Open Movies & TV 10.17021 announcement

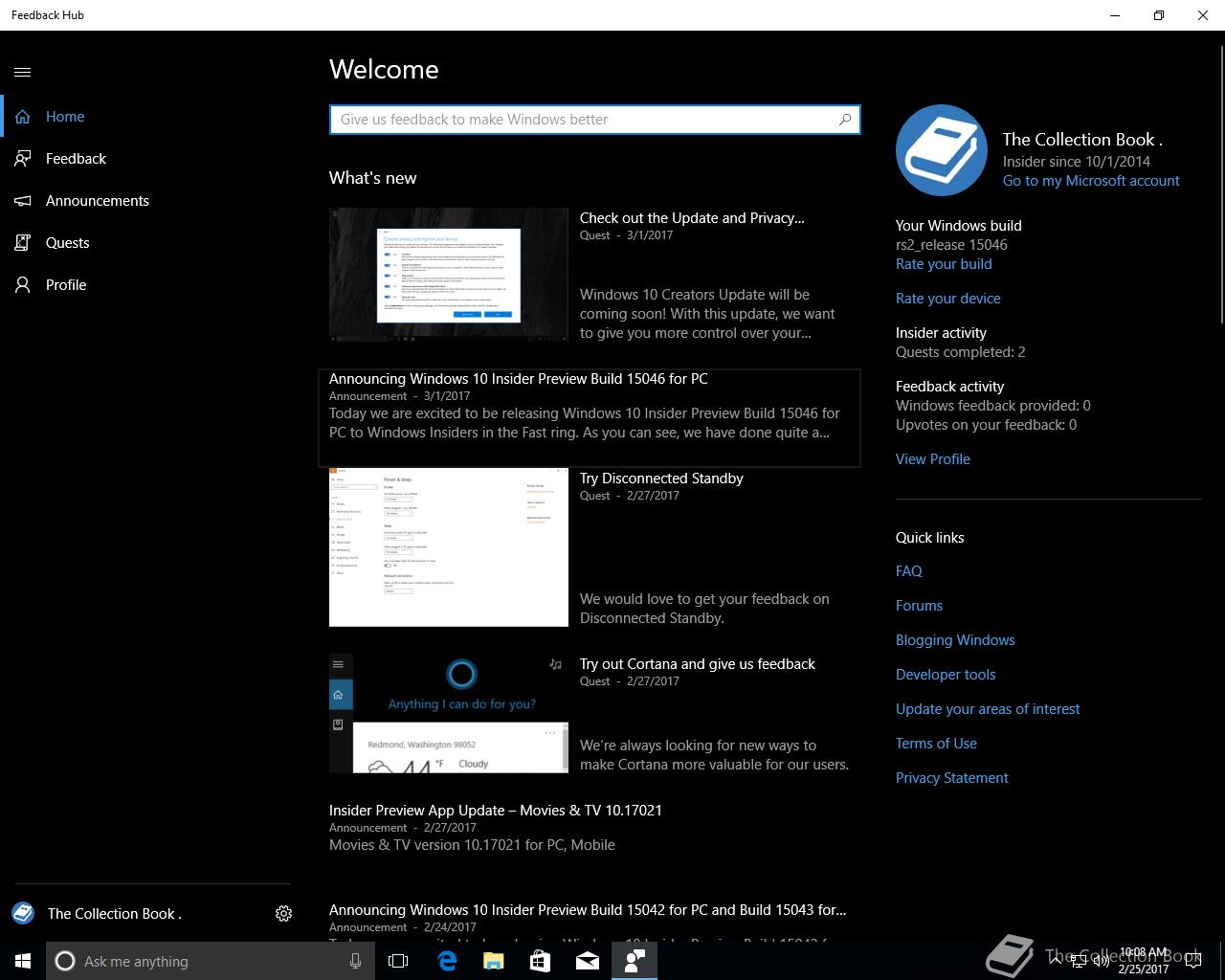point(496,811)
